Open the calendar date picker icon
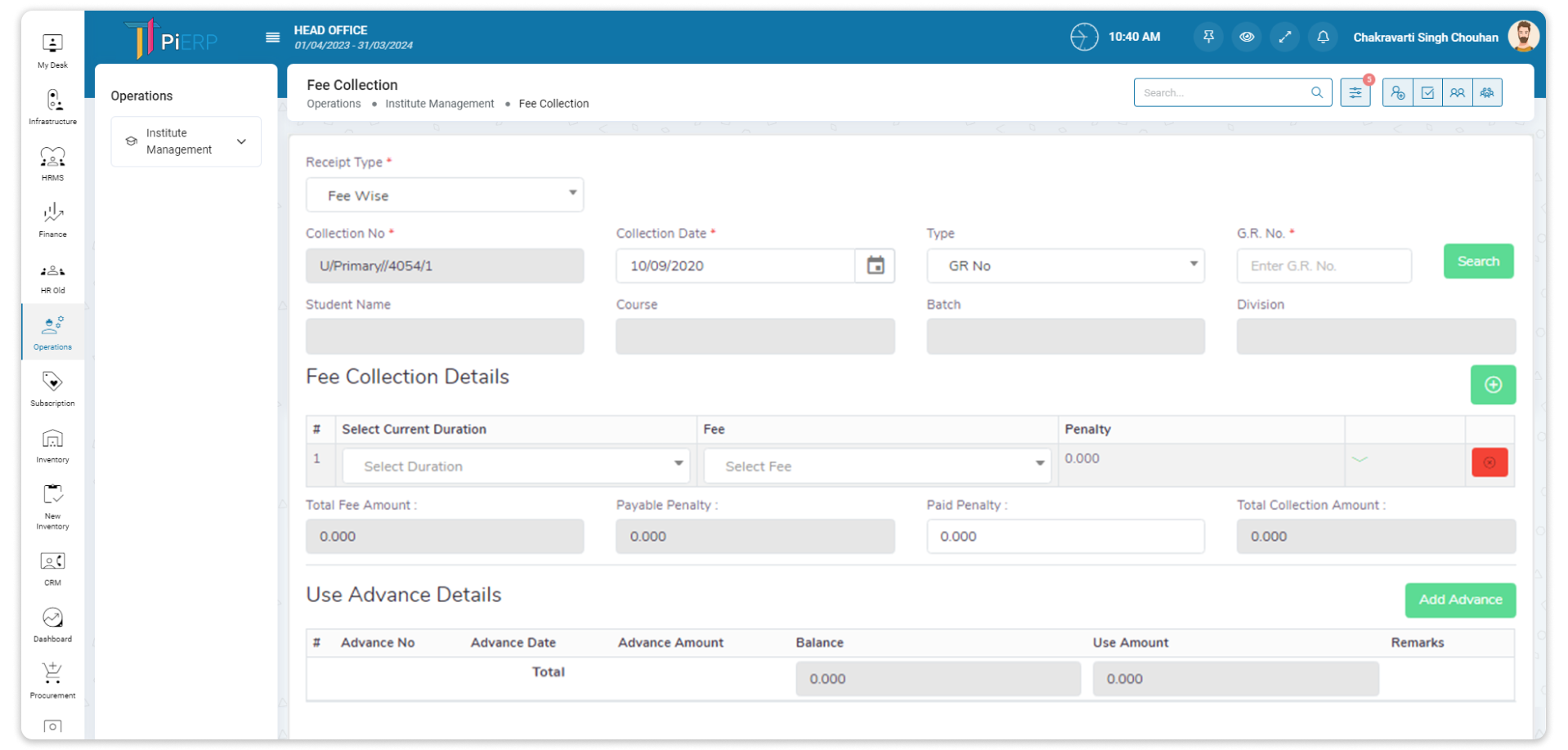1568x750 pixels. click(875, 266)
